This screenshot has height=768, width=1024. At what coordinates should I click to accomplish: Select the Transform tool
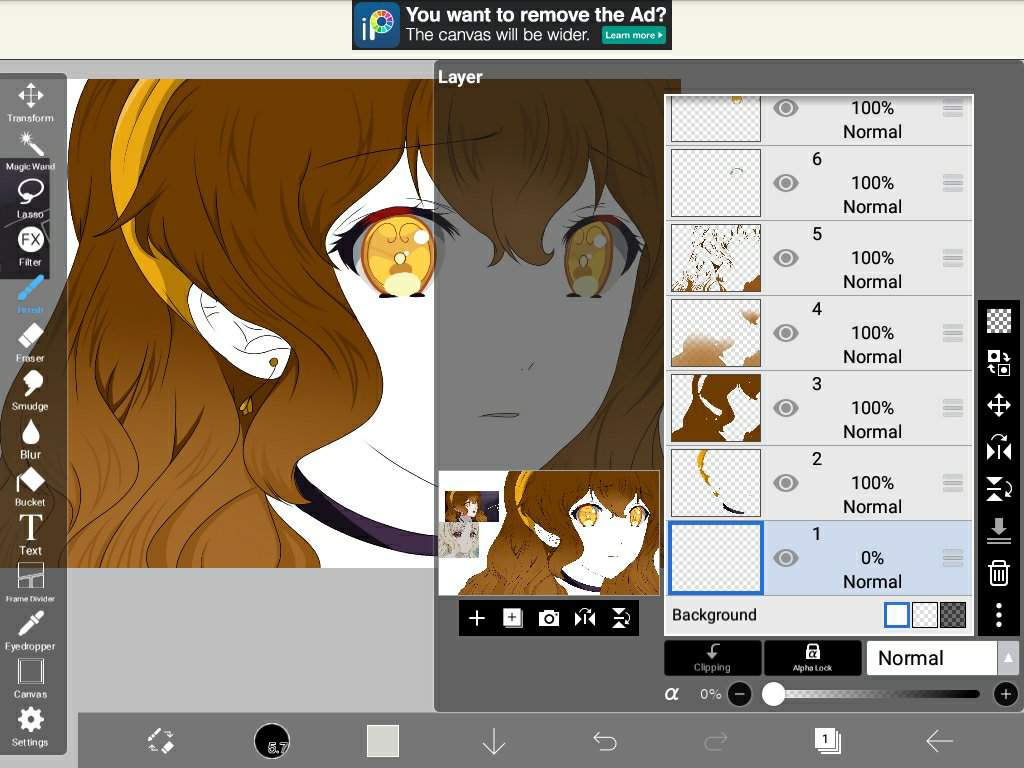point(30,100)
